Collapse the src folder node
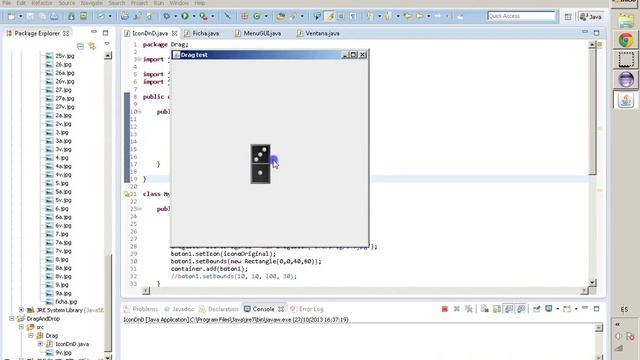This screenshot has width=640, height=360. 21,327
